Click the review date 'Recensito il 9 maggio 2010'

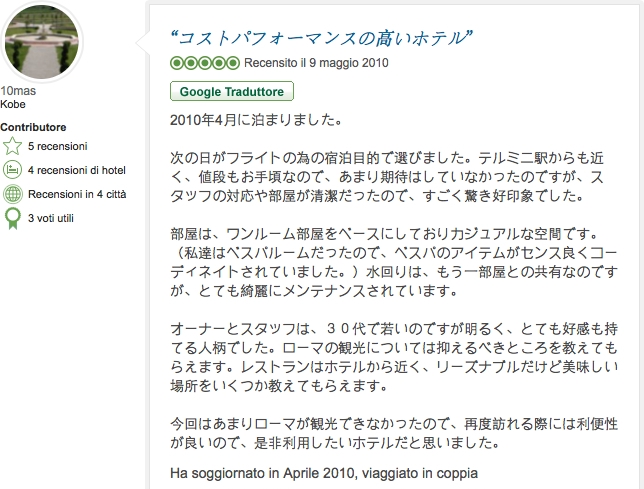[x=315, y=63]
